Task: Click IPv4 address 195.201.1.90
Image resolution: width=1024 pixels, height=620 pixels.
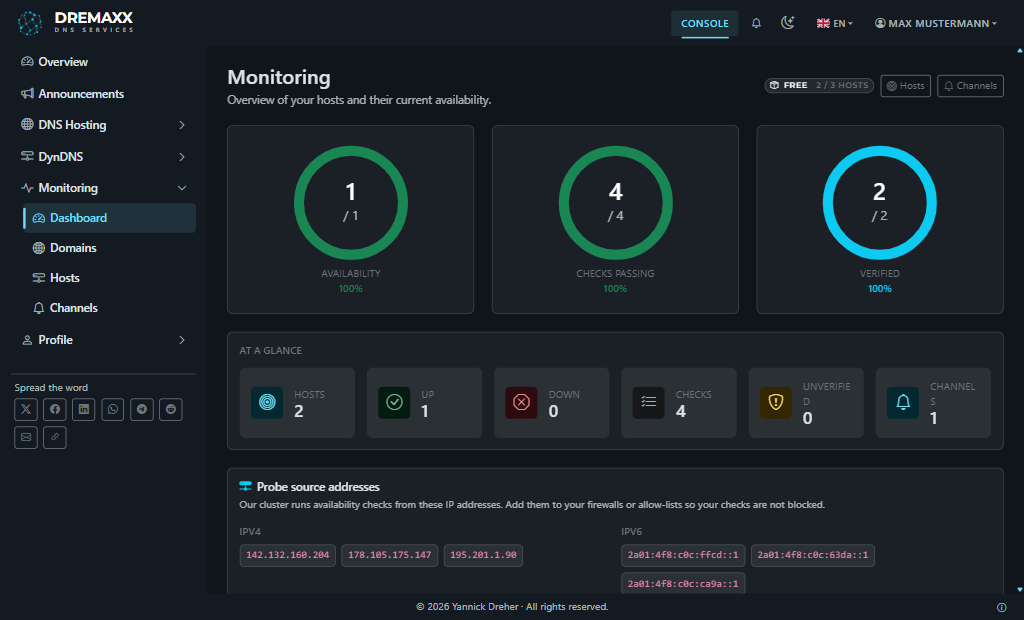Action: pyautogui.click(x=483, y=555)
